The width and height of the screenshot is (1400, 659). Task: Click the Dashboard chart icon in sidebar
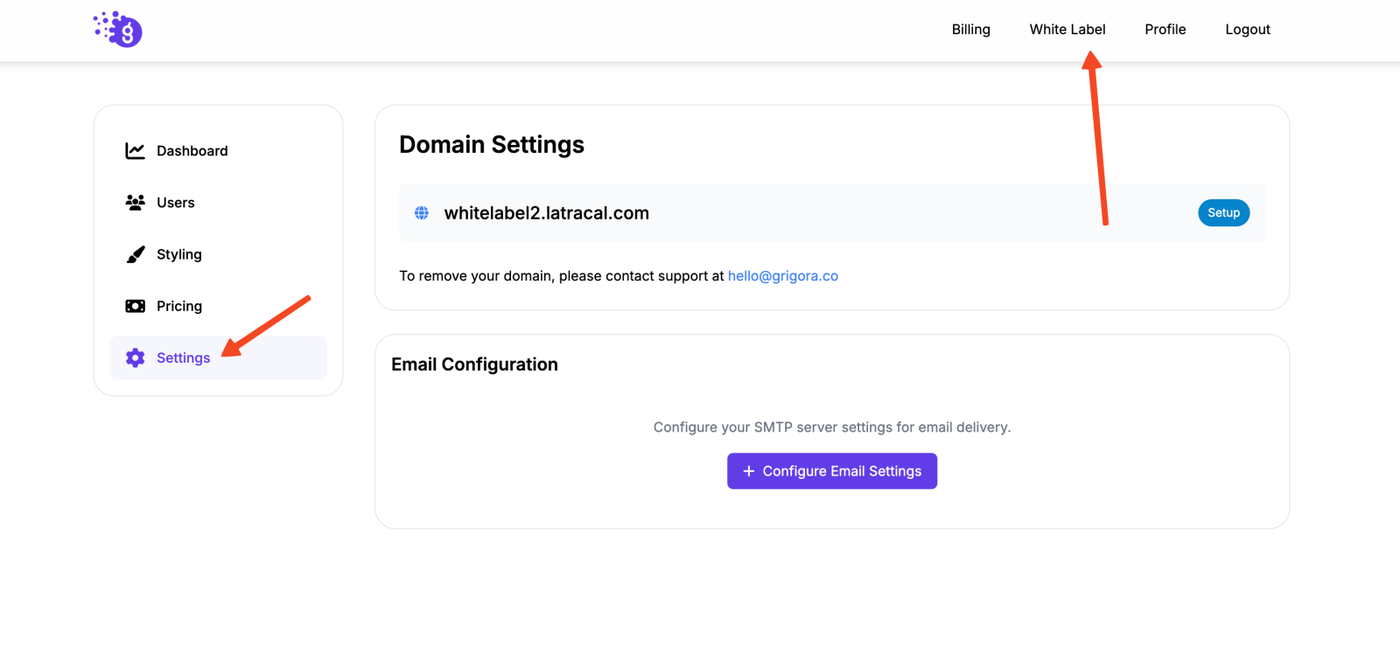(x=135, y=151)
